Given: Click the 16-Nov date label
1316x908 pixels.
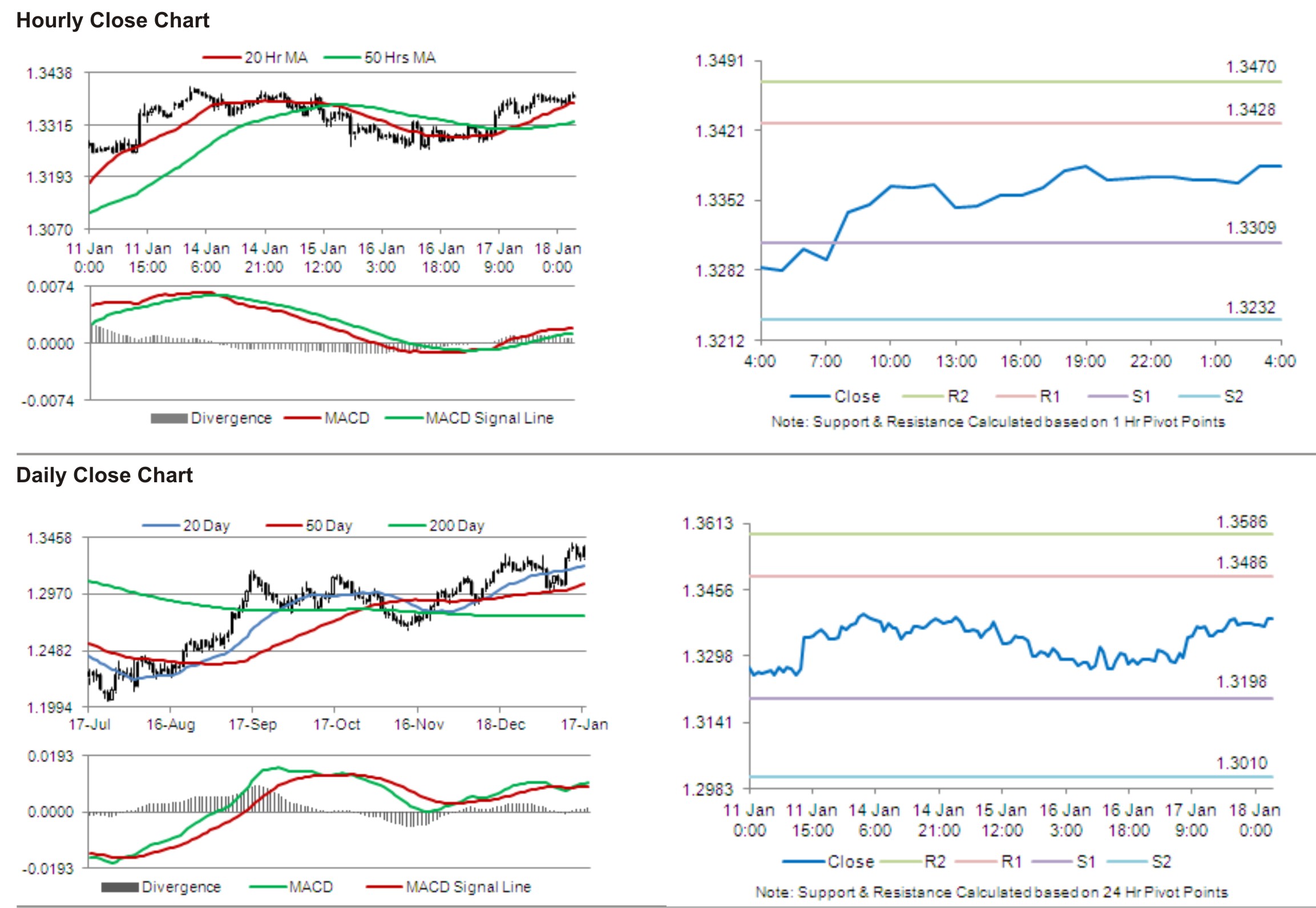Looking at the screenshot, I should (x=419, y=725).
